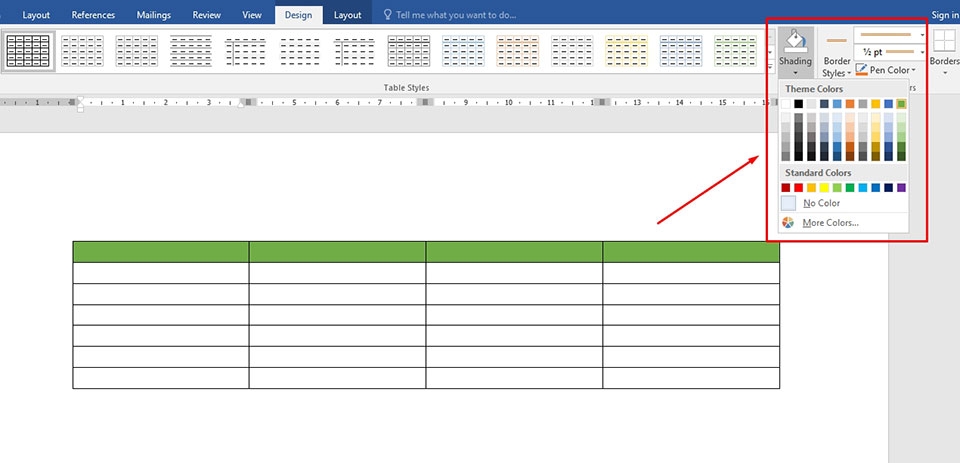Click Theme Colors heading text
960x463 pixels.
click(814, 89)
